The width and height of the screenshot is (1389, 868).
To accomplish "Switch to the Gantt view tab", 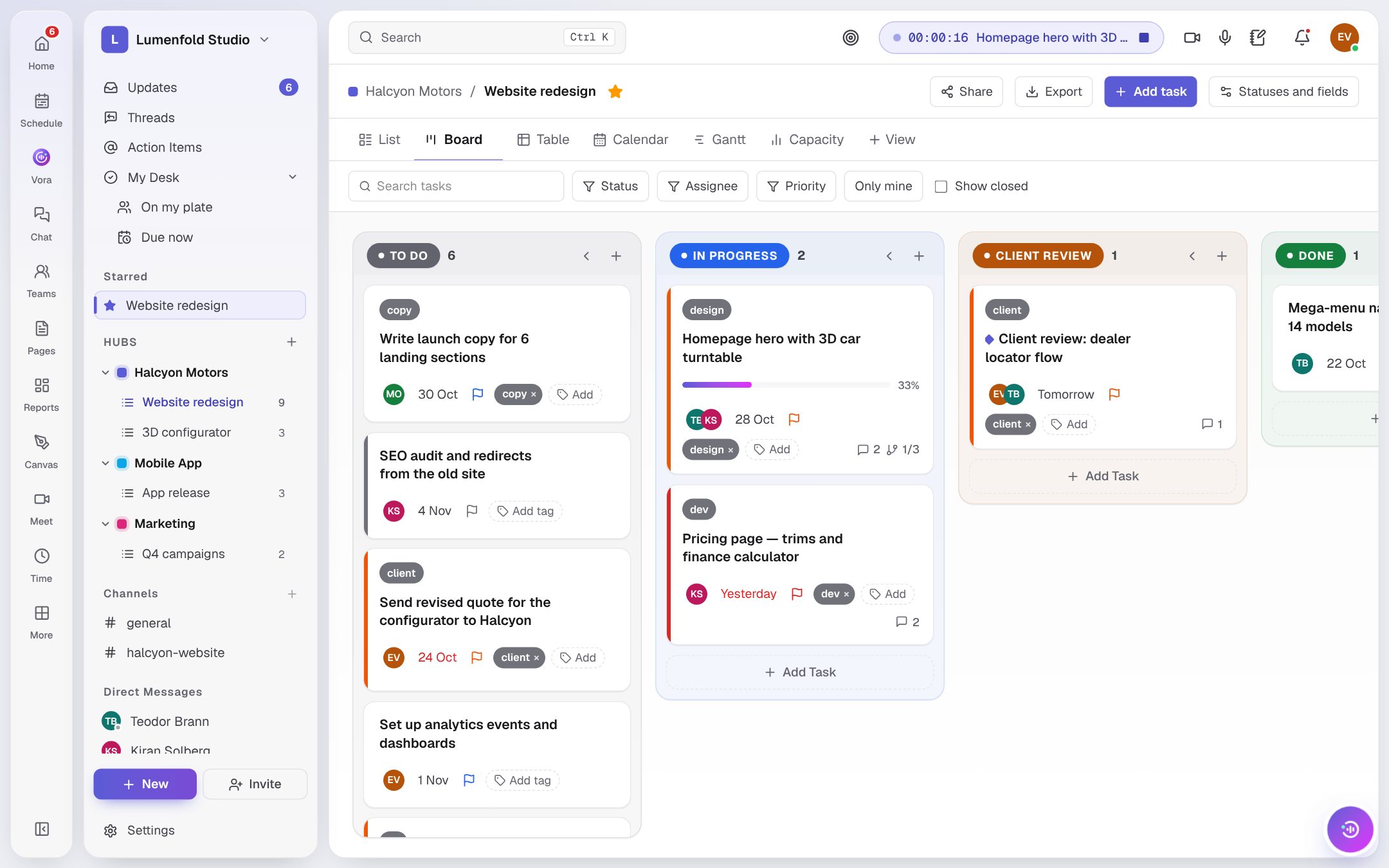I will pos(720,140).
